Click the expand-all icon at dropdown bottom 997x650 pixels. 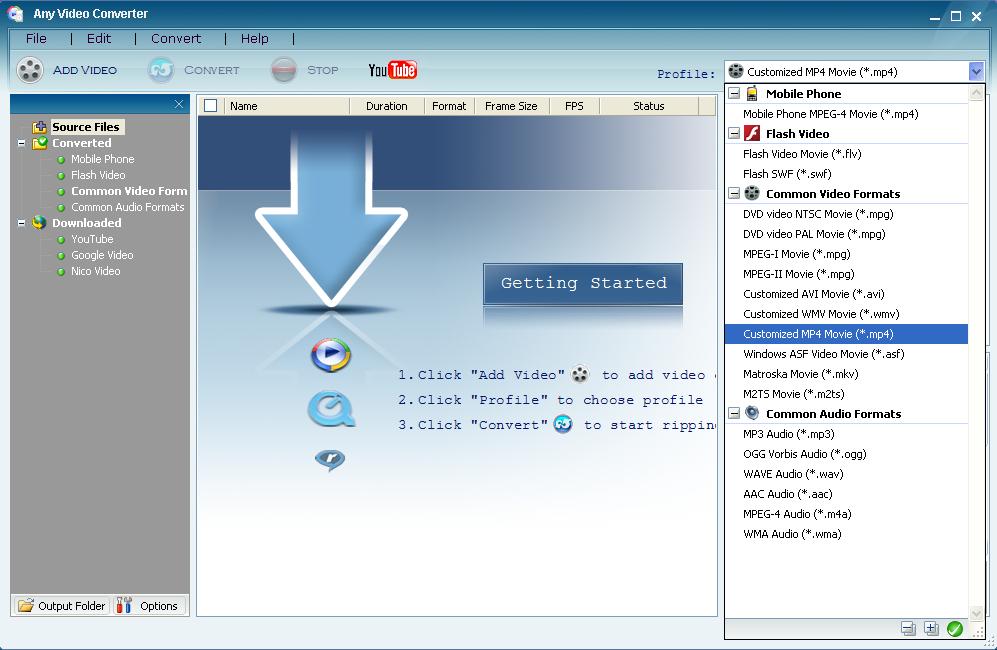point(931,628)
